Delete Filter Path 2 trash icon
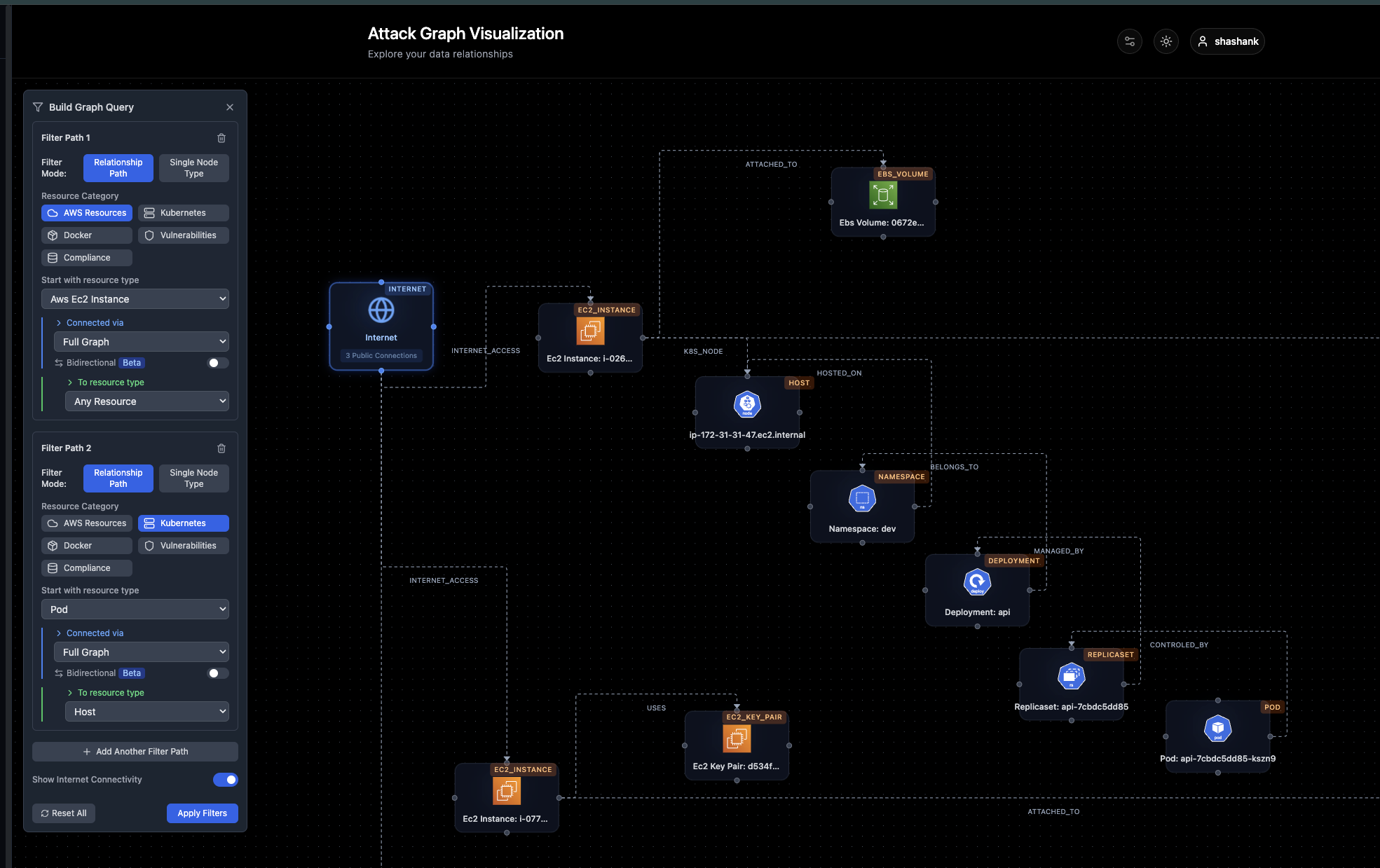 221,448
